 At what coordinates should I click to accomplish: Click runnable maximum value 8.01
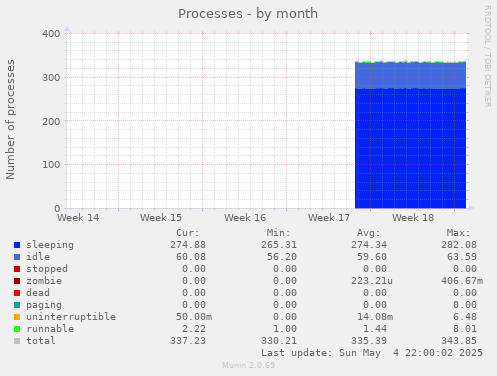point(465,329)
